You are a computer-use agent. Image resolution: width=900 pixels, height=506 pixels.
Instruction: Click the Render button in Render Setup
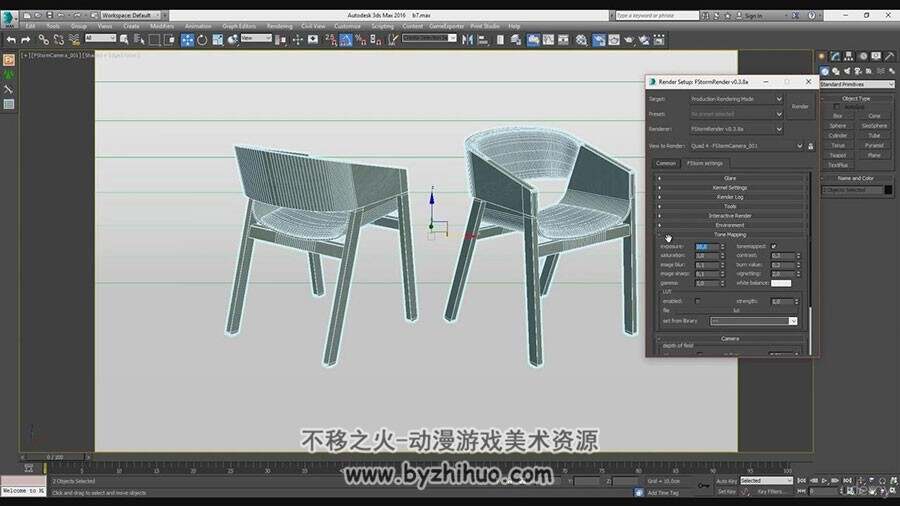click(x=800, y=107)
